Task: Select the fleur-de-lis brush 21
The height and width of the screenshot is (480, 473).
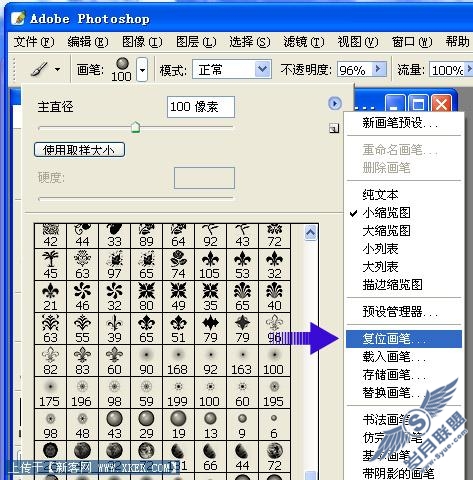Action: point(50,297)
